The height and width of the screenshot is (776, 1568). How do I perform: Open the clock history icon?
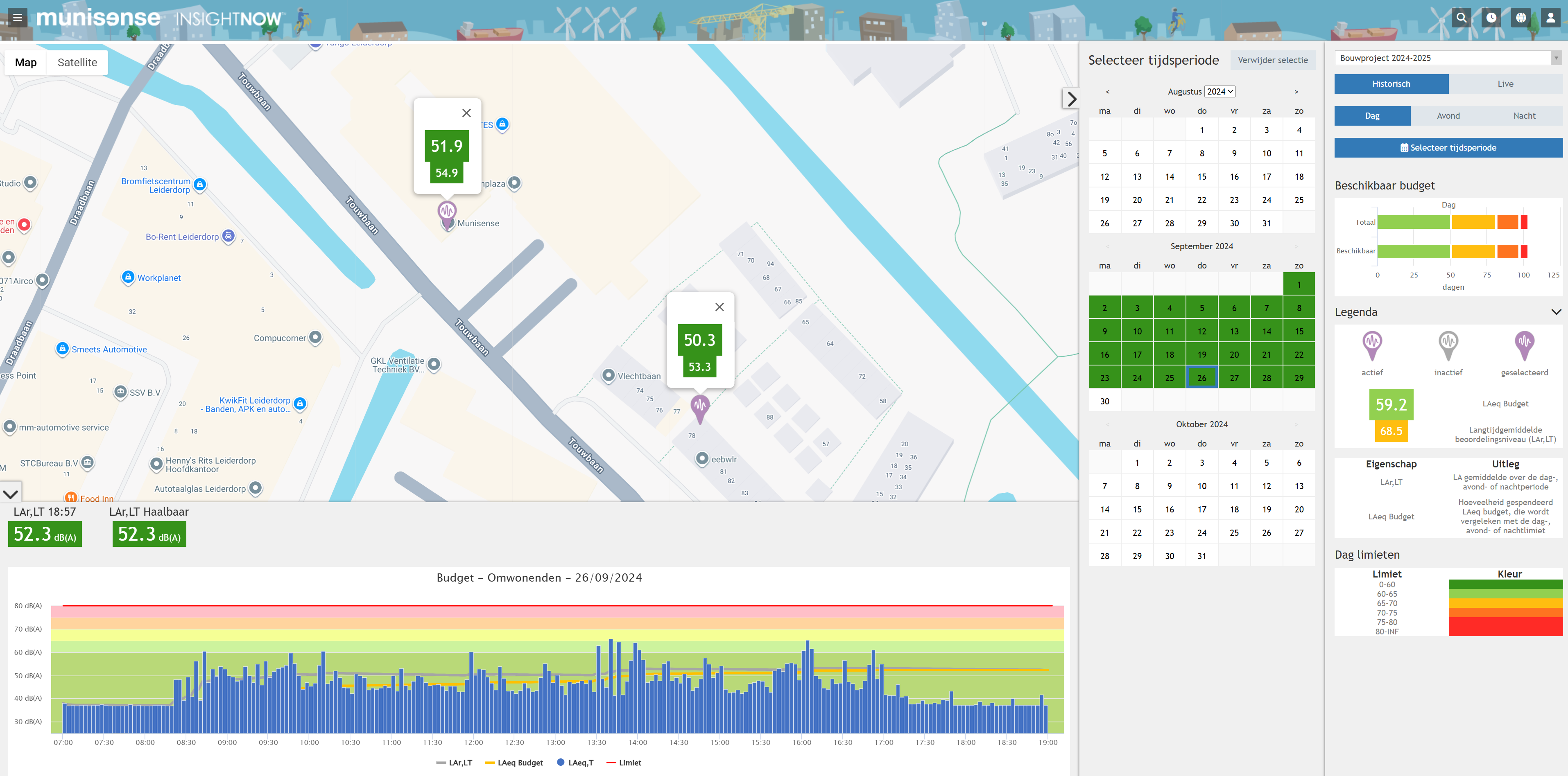1491,18
